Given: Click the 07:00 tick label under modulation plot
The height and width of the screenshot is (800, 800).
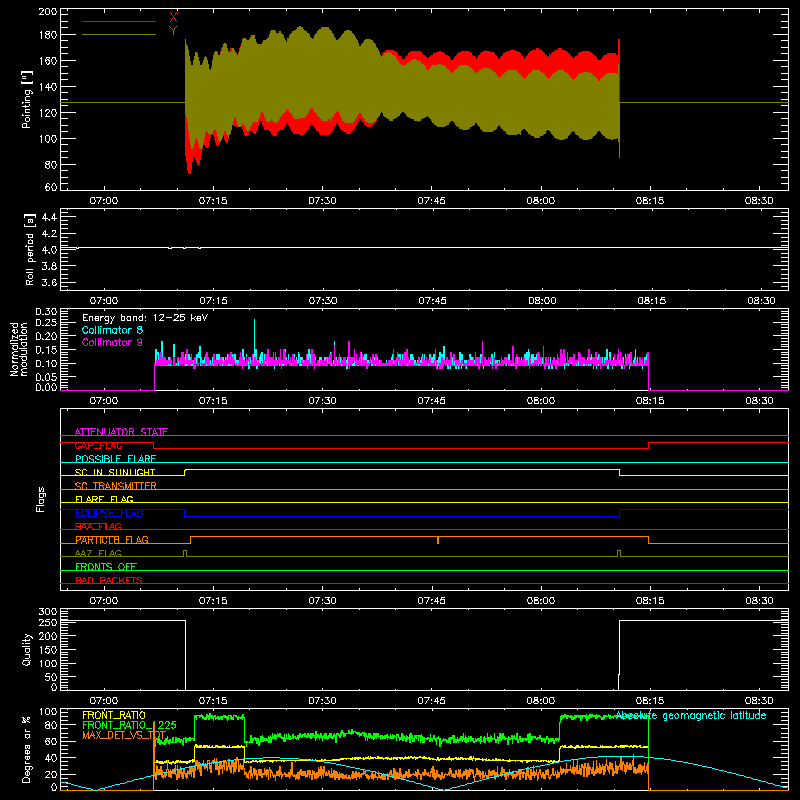Looking at the screenshot, I should (x=104, y=401).
